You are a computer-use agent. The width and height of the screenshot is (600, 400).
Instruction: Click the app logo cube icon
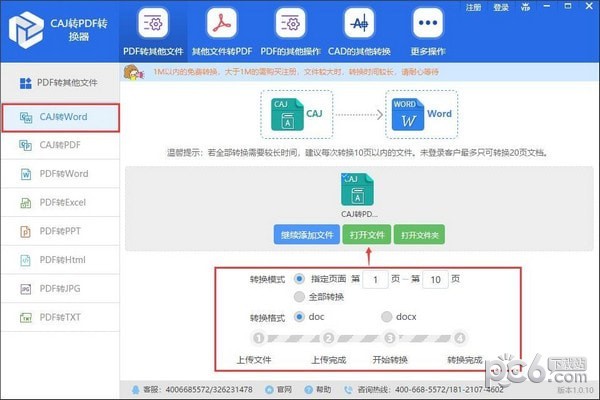click(26, 30)
